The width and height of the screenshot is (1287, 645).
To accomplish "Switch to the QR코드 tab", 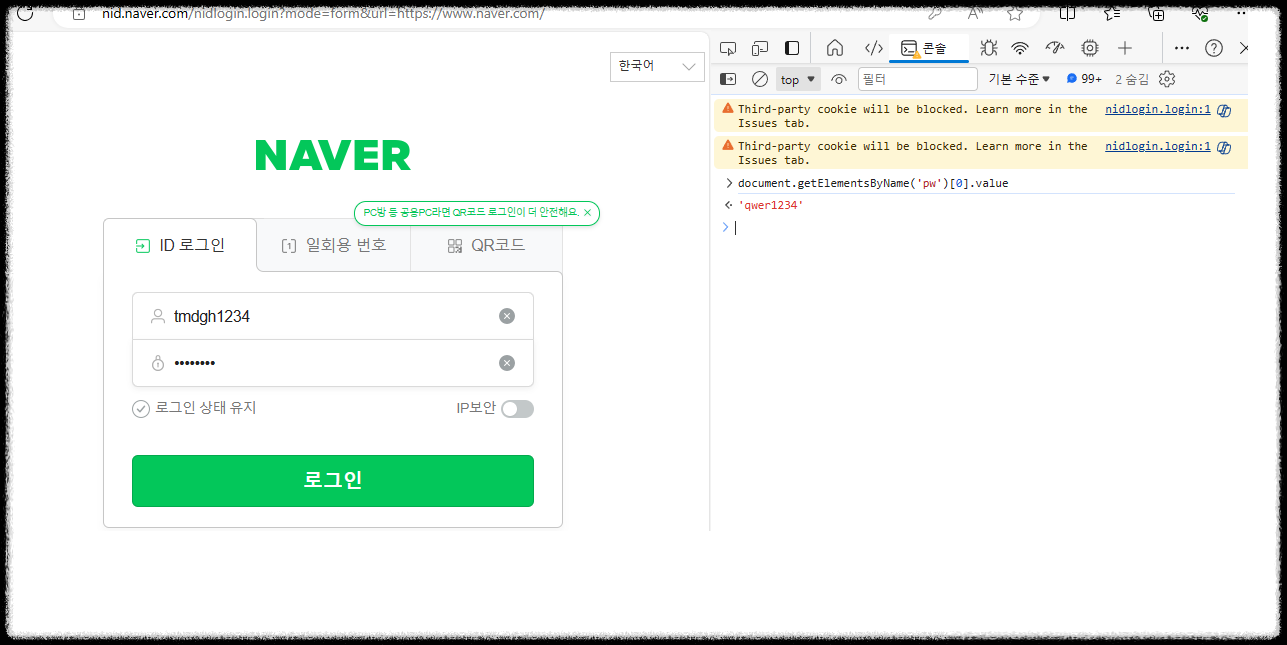I will 486,245.
